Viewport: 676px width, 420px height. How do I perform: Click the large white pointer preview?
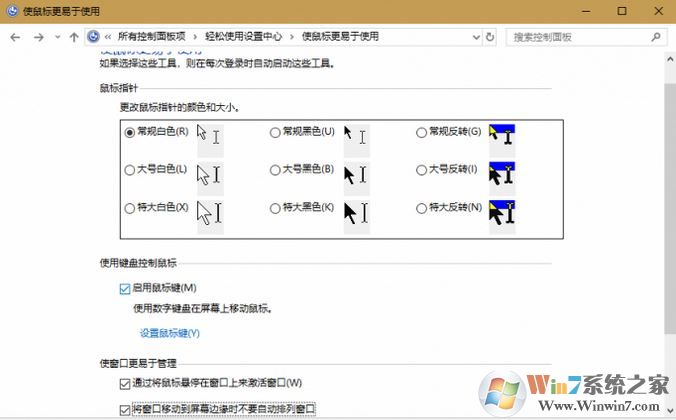[210, 179]
